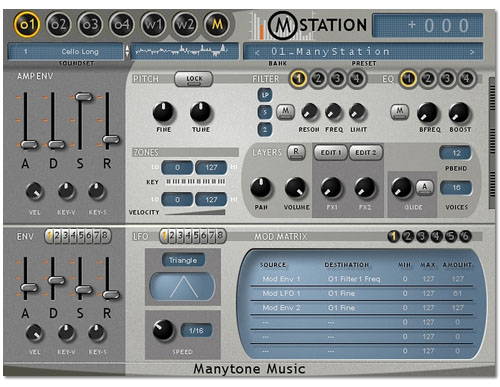Click the EQ Boost knob
The image size is (500, 387).
tap(459, 113)
